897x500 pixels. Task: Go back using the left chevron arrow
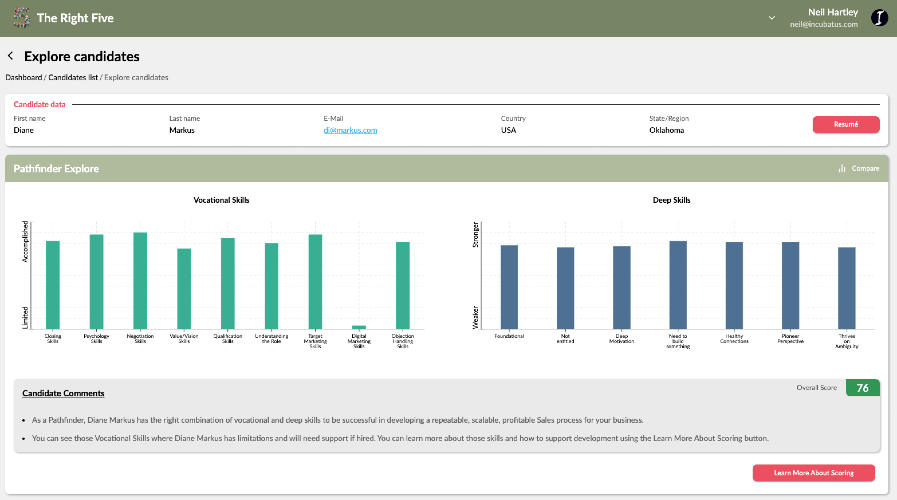[11, 57]
